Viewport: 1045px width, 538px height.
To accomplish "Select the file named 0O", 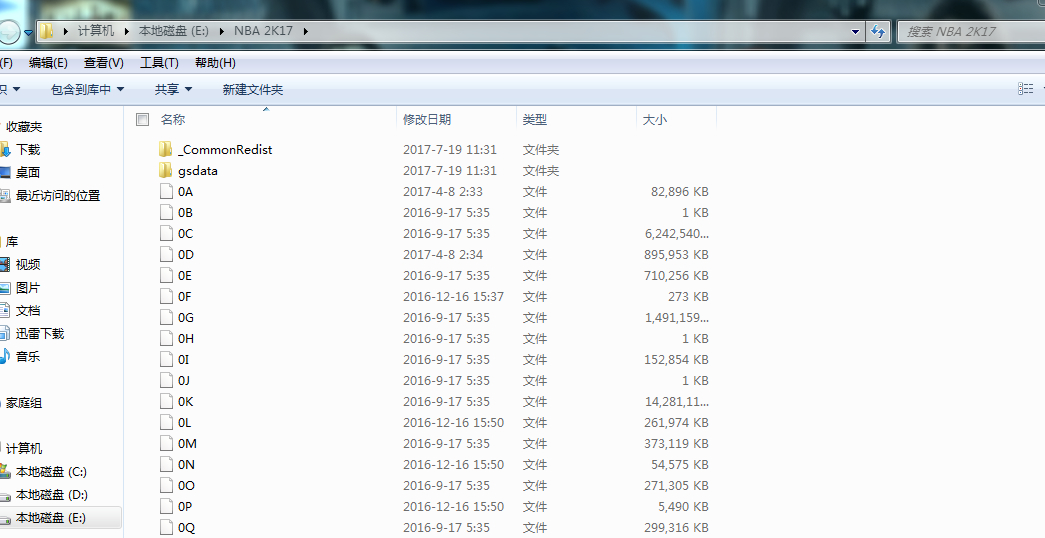I will 186,485.
